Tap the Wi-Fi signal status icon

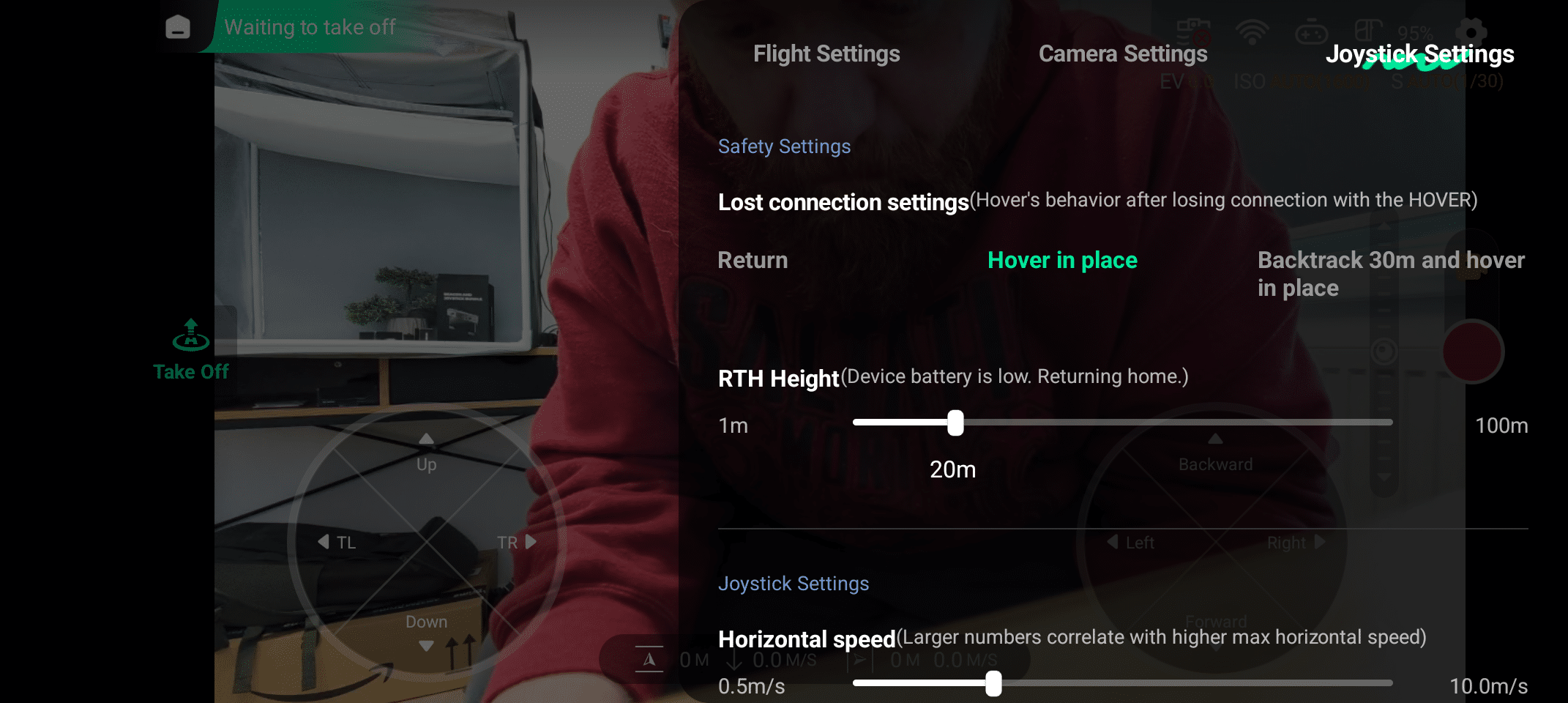click(x=1252, y=32)
